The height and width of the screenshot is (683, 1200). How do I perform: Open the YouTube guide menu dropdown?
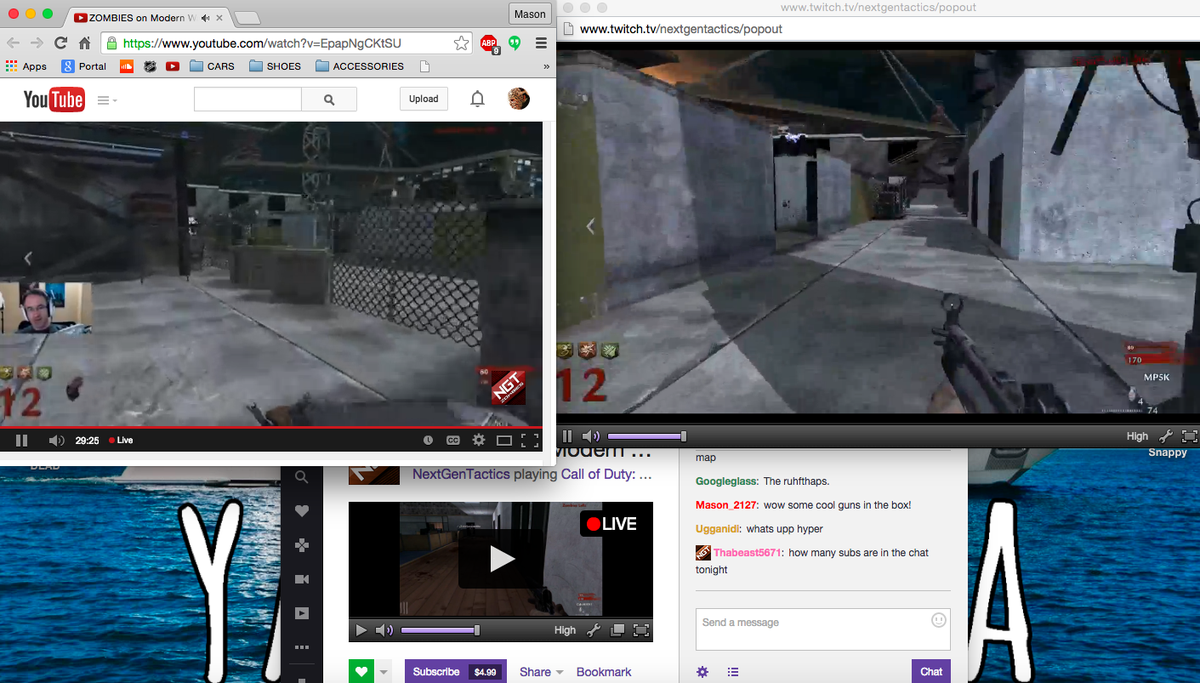click(x=107, y=100)
